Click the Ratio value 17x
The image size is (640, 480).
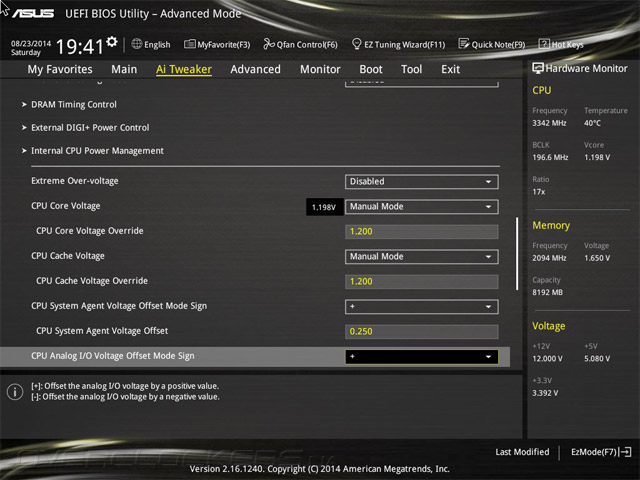coord(539,191)
